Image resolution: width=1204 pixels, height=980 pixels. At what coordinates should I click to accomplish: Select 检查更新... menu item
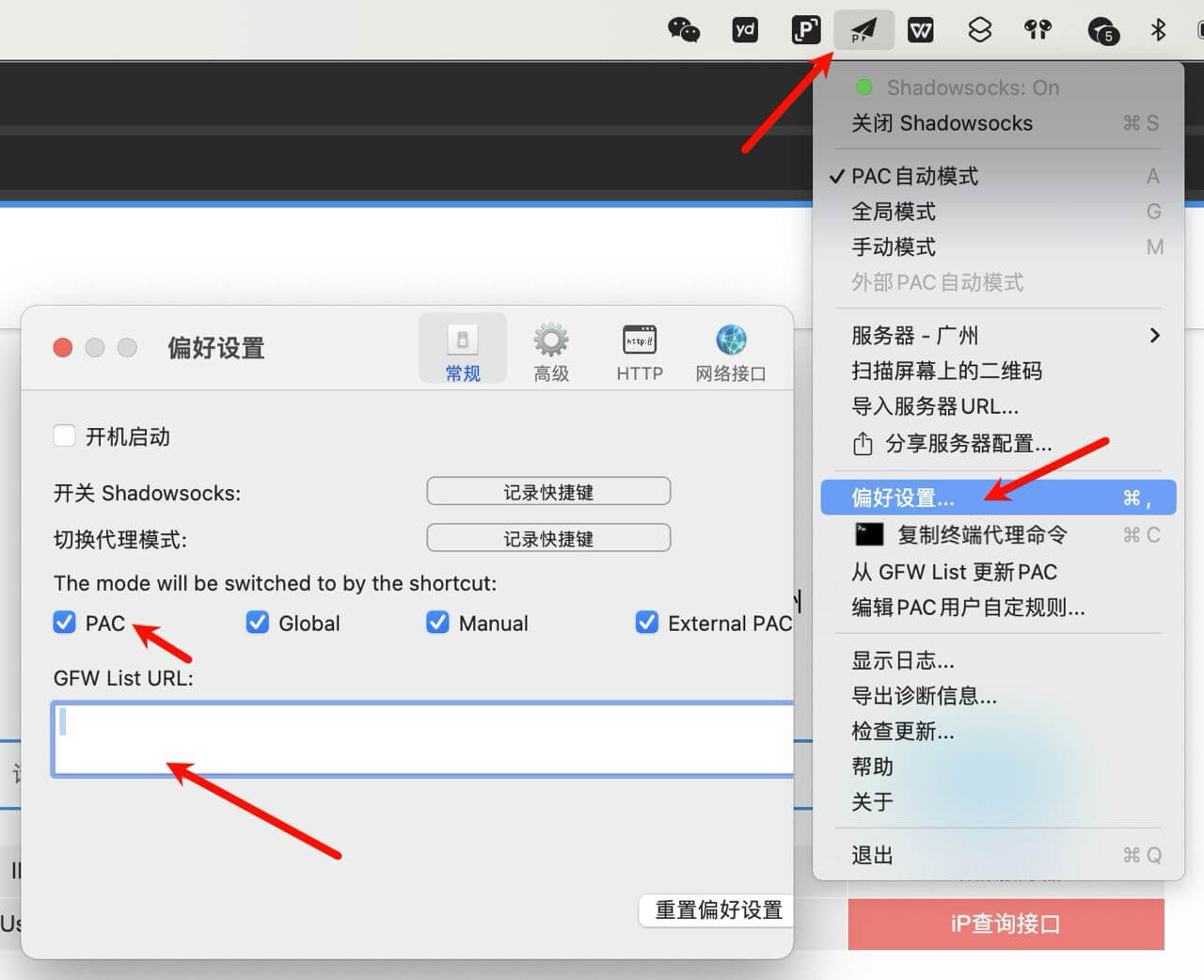click(x=998, y=732)
